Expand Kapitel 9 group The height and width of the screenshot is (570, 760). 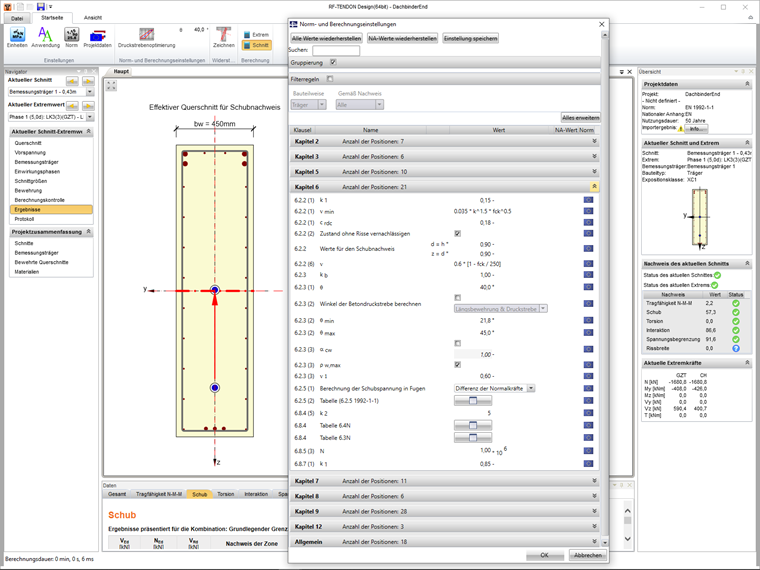pos(594,511)
